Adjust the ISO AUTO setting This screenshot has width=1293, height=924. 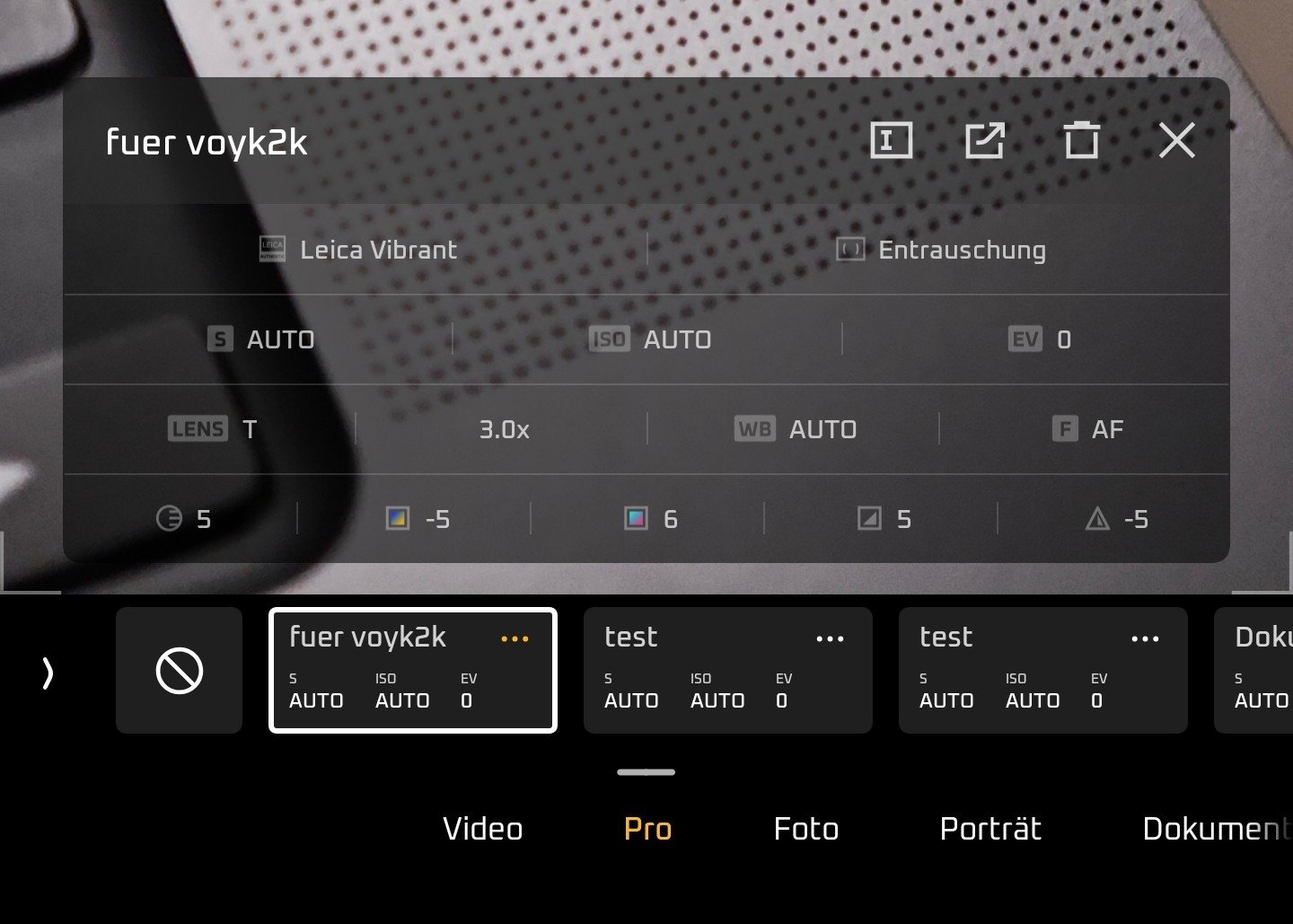tap(649, 339)
